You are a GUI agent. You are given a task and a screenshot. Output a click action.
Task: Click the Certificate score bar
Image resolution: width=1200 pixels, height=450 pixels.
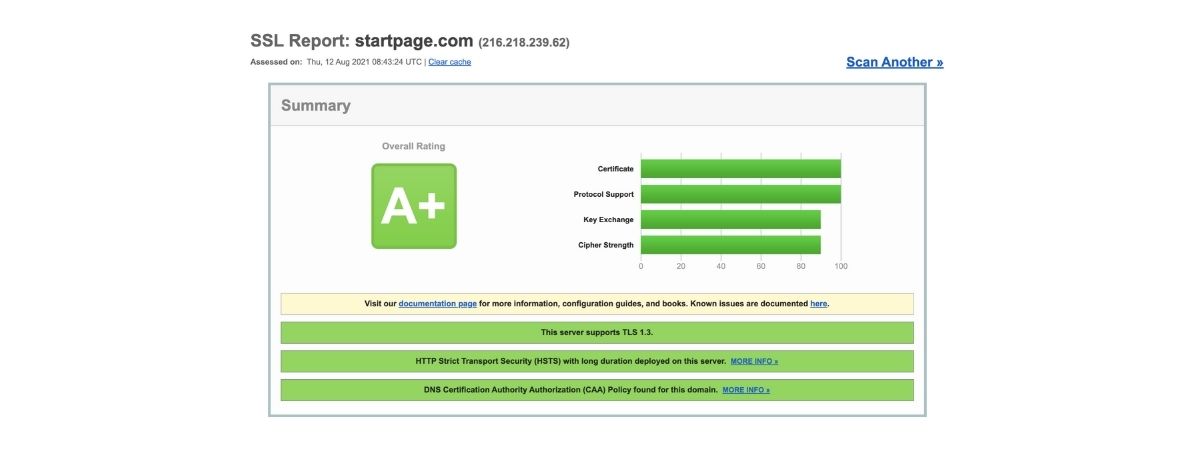740,169
